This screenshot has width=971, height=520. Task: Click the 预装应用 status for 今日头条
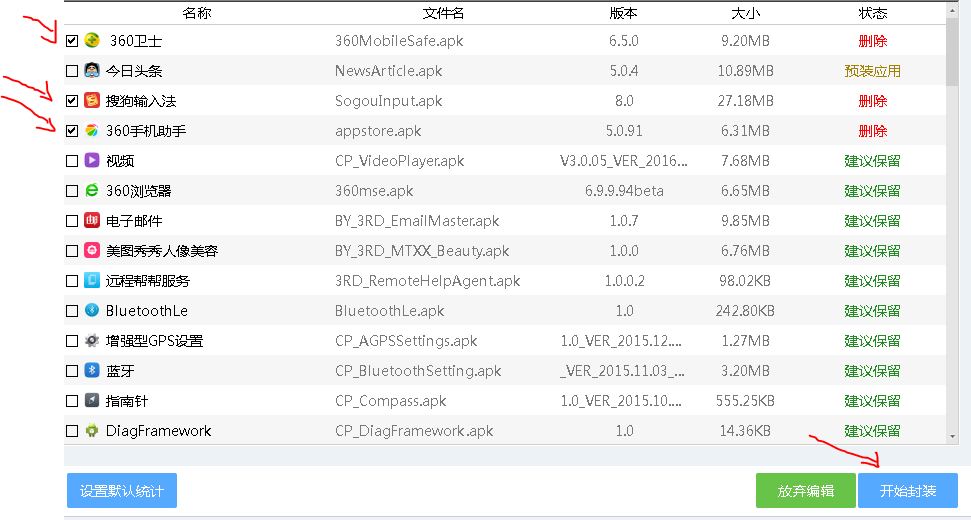(x=873, y=71)
